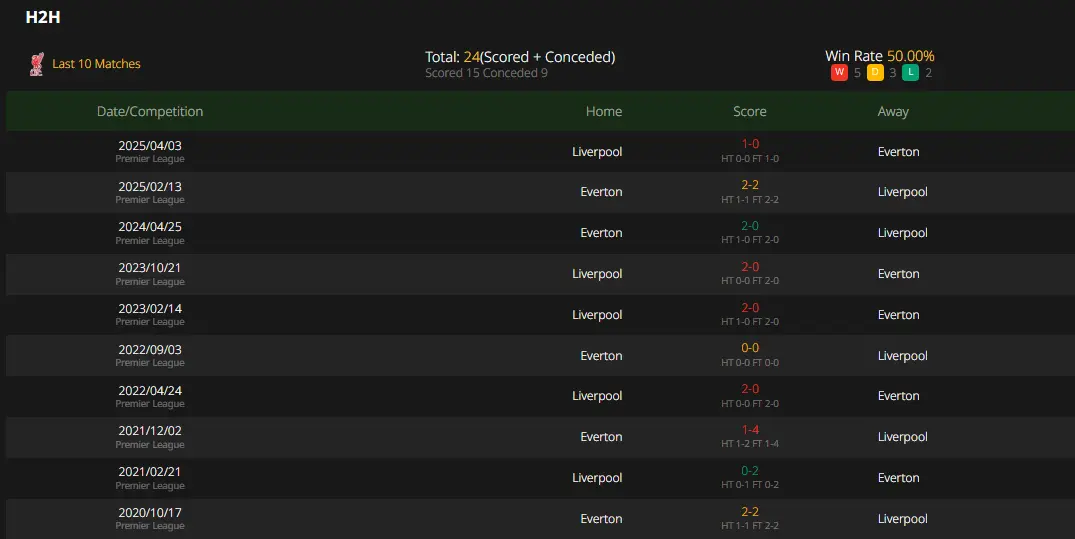Click home team Liverpool in 2022/04/24 row
This screenshot has height=539, width=1075.
point(597,396)
